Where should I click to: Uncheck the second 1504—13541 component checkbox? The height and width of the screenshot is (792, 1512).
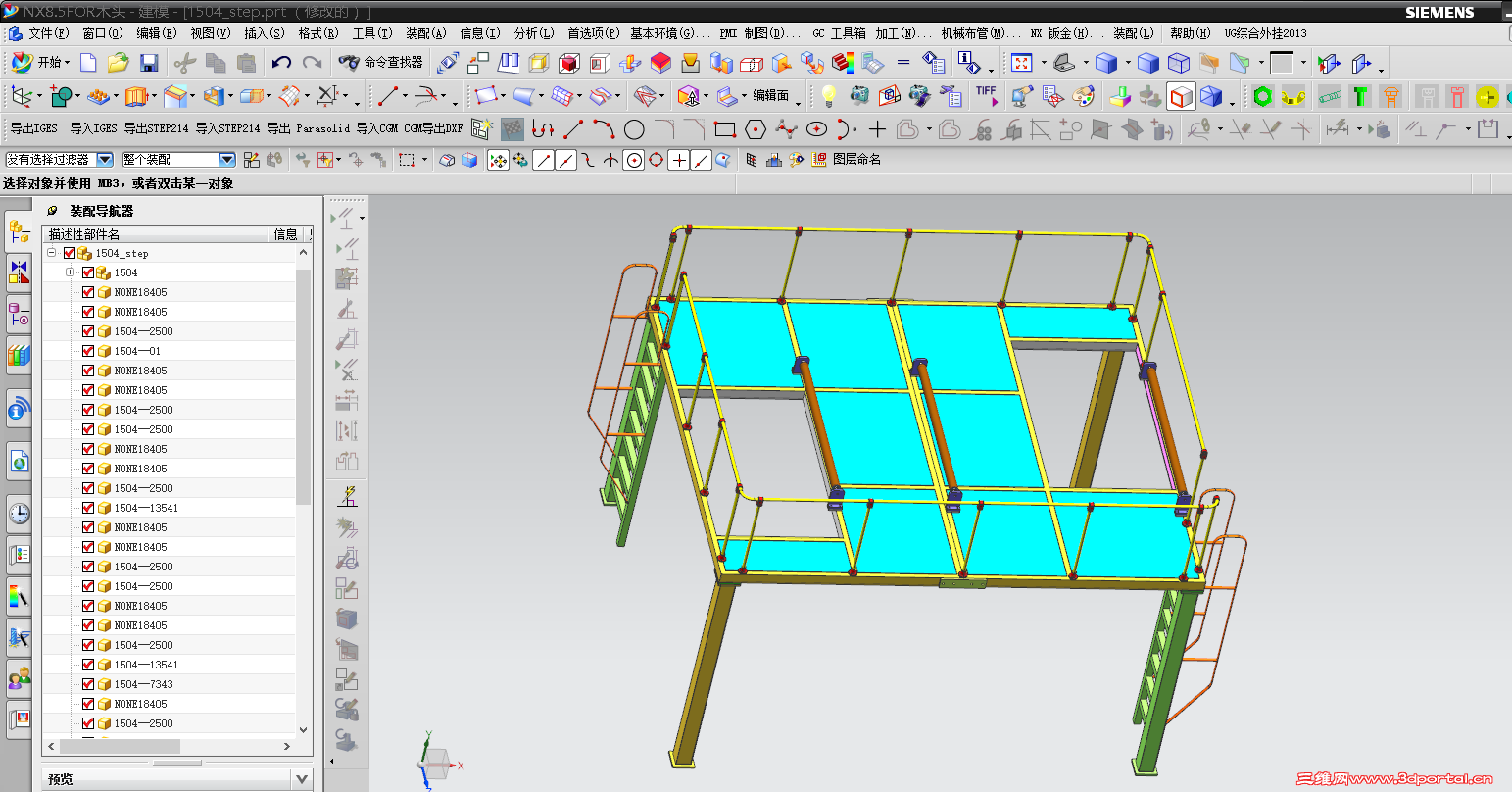point(88,665)
